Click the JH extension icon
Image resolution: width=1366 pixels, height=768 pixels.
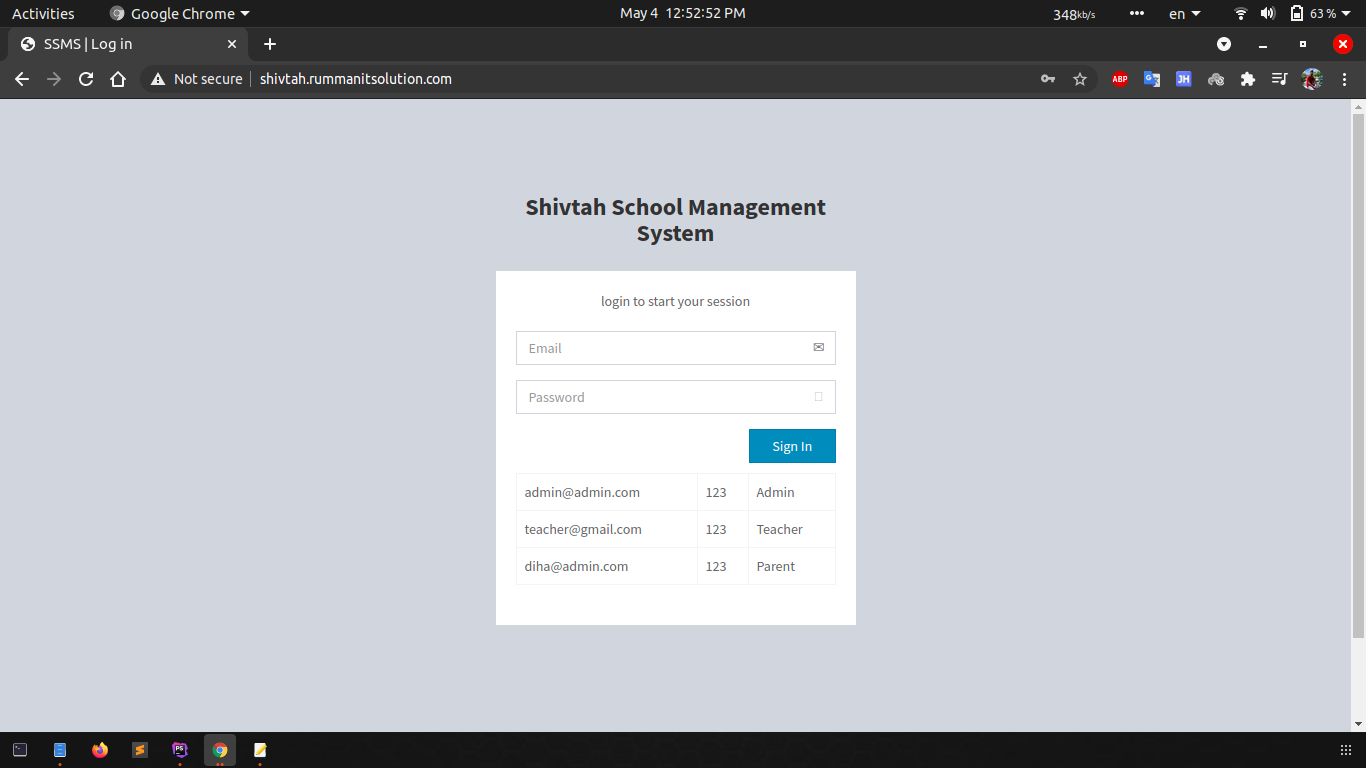pos(1183,79)
